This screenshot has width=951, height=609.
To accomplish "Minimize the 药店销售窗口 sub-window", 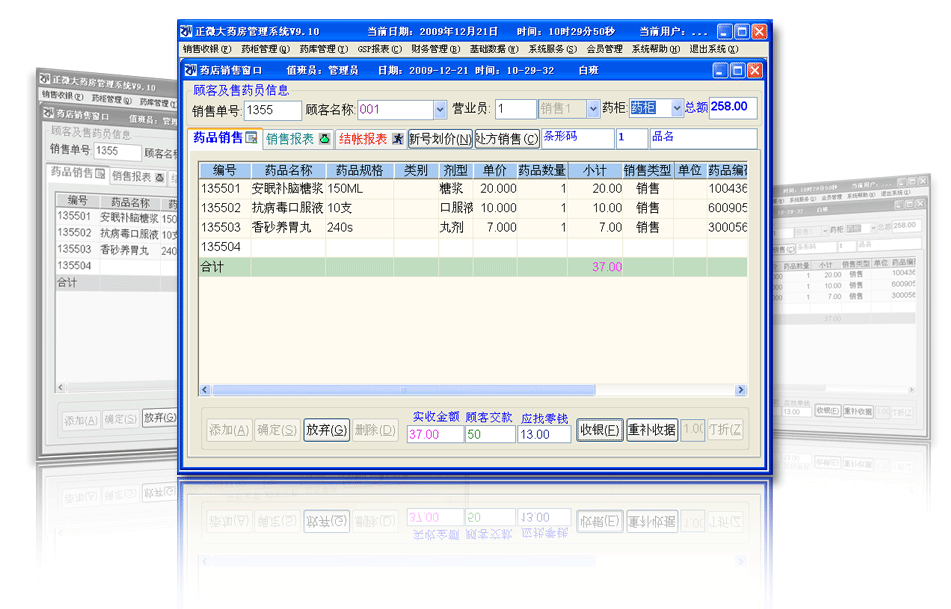I will point(721,71).
